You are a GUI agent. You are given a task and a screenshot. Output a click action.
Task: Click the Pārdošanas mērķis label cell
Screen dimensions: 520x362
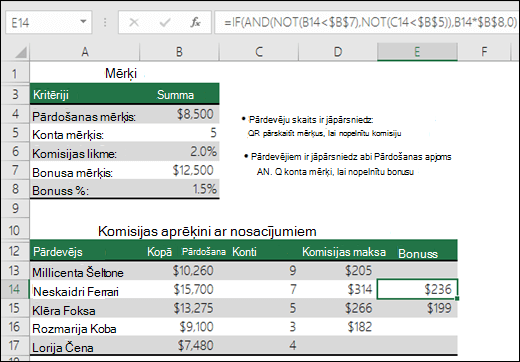pyautogui.click(x=85, y=115)
